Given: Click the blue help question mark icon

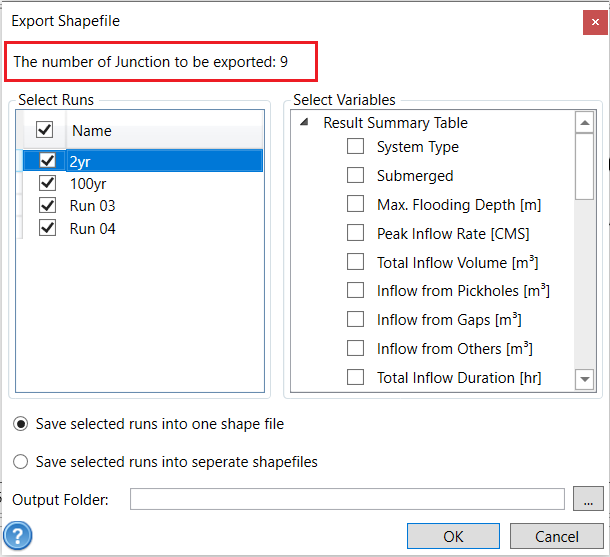Looking at the screenshot, I should [x=18, y=536].
